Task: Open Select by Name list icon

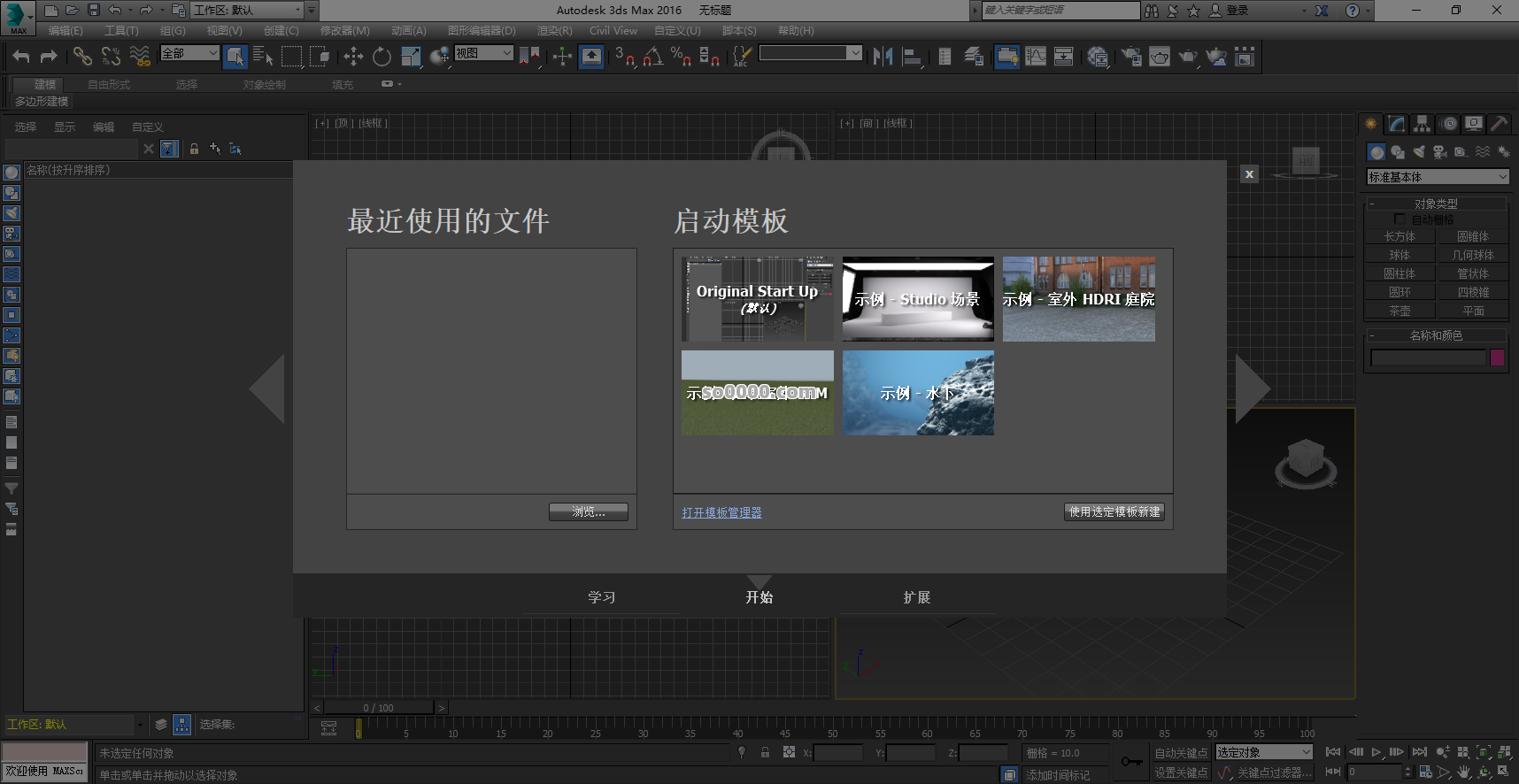Action: click(x=263, y=57)
